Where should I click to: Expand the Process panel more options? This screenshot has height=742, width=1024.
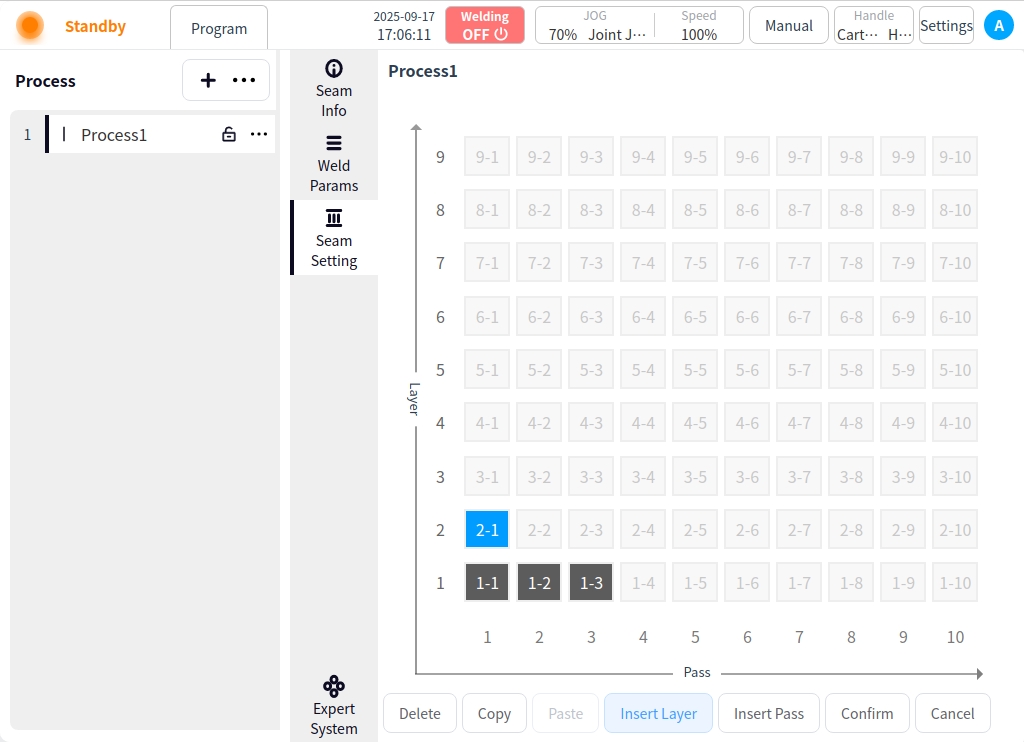click(244, 80)
